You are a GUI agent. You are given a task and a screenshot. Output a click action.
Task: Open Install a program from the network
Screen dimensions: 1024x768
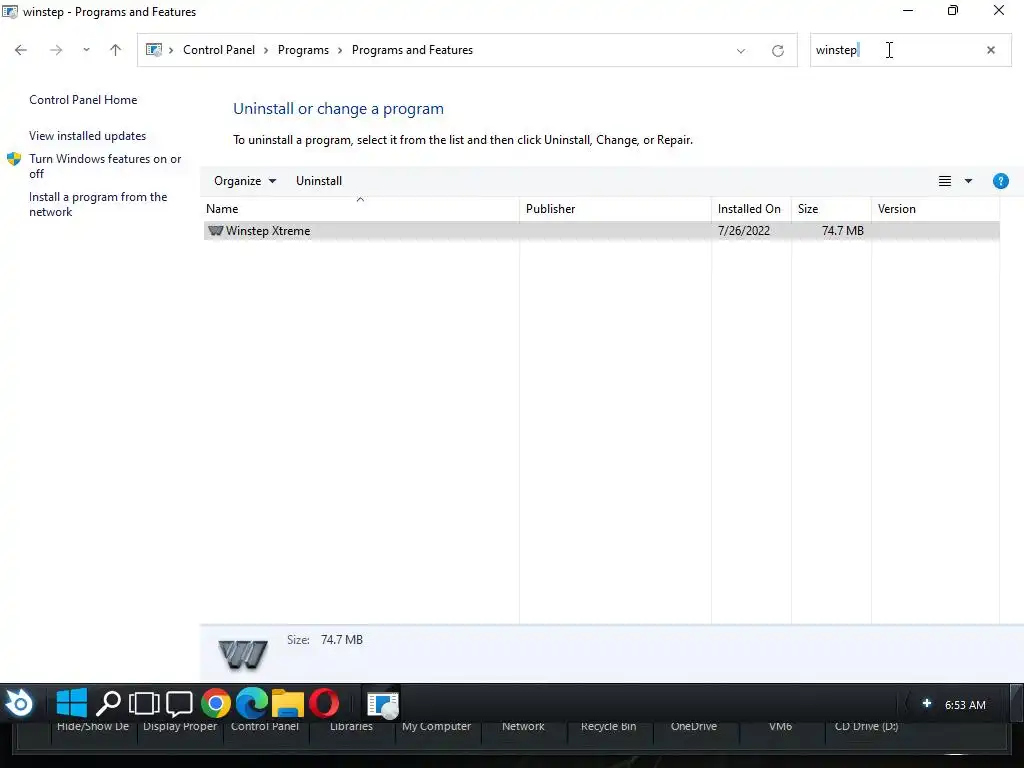point(98,204)
